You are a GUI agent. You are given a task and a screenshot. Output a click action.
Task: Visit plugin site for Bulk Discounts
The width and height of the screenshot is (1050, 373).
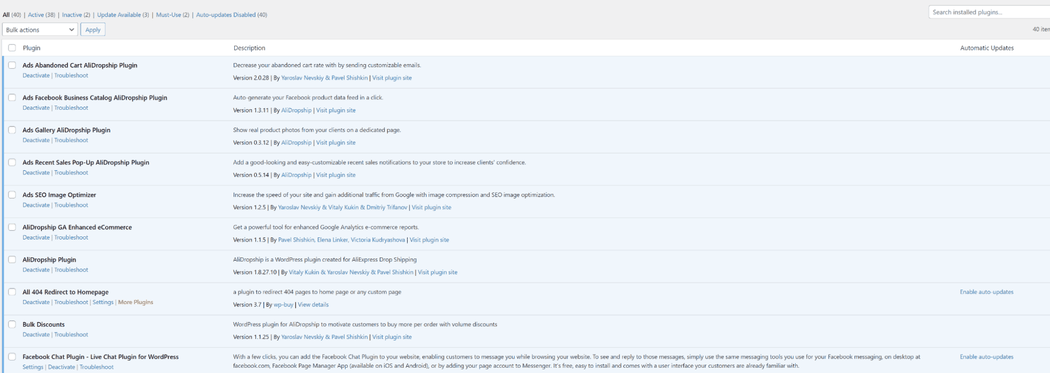[392, 337]
